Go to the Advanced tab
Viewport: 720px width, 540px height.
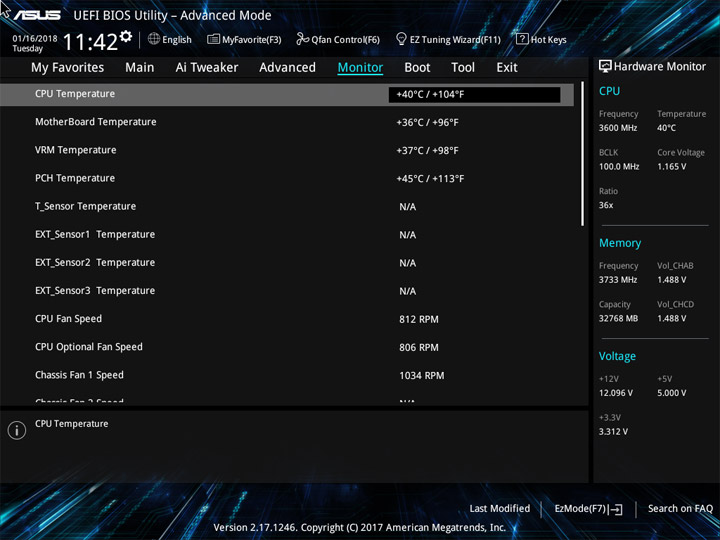click(287, 68)
